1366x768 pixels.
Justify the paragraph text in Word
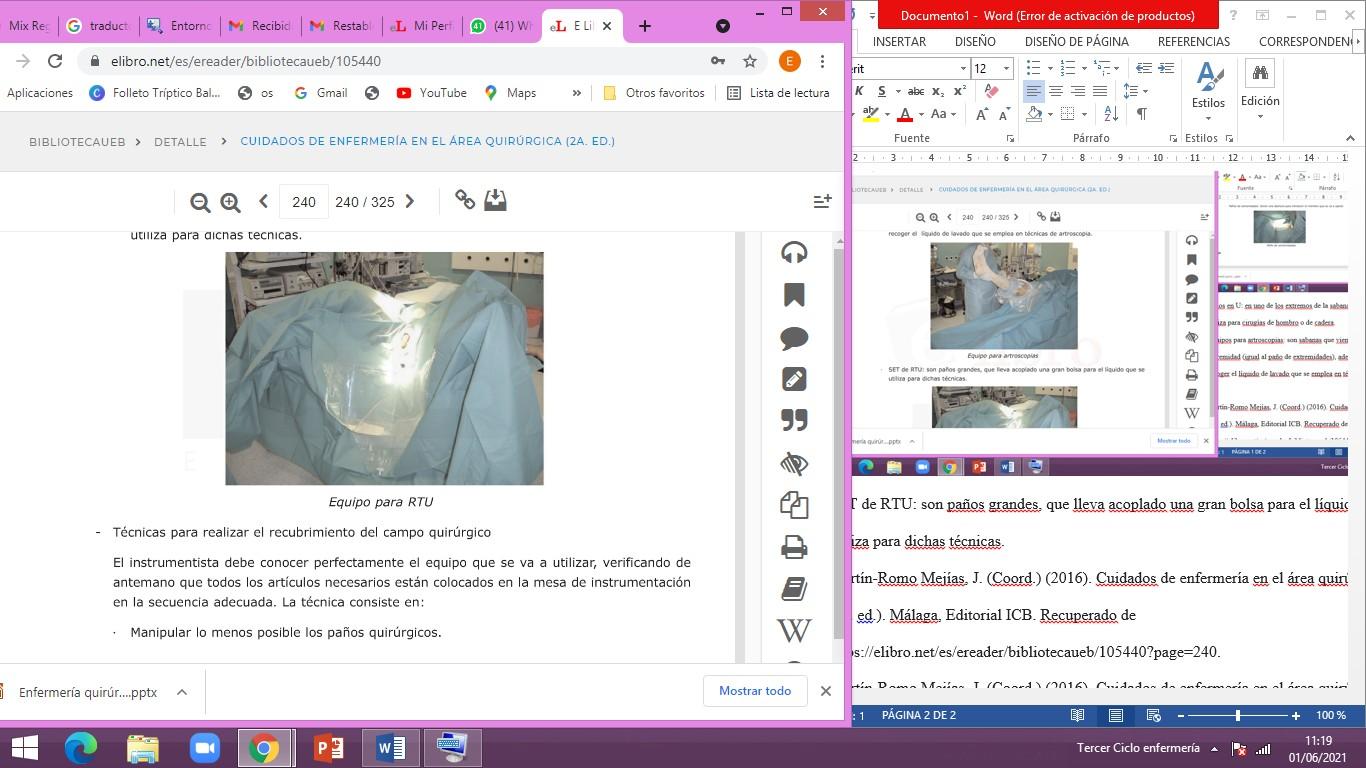1099,91
